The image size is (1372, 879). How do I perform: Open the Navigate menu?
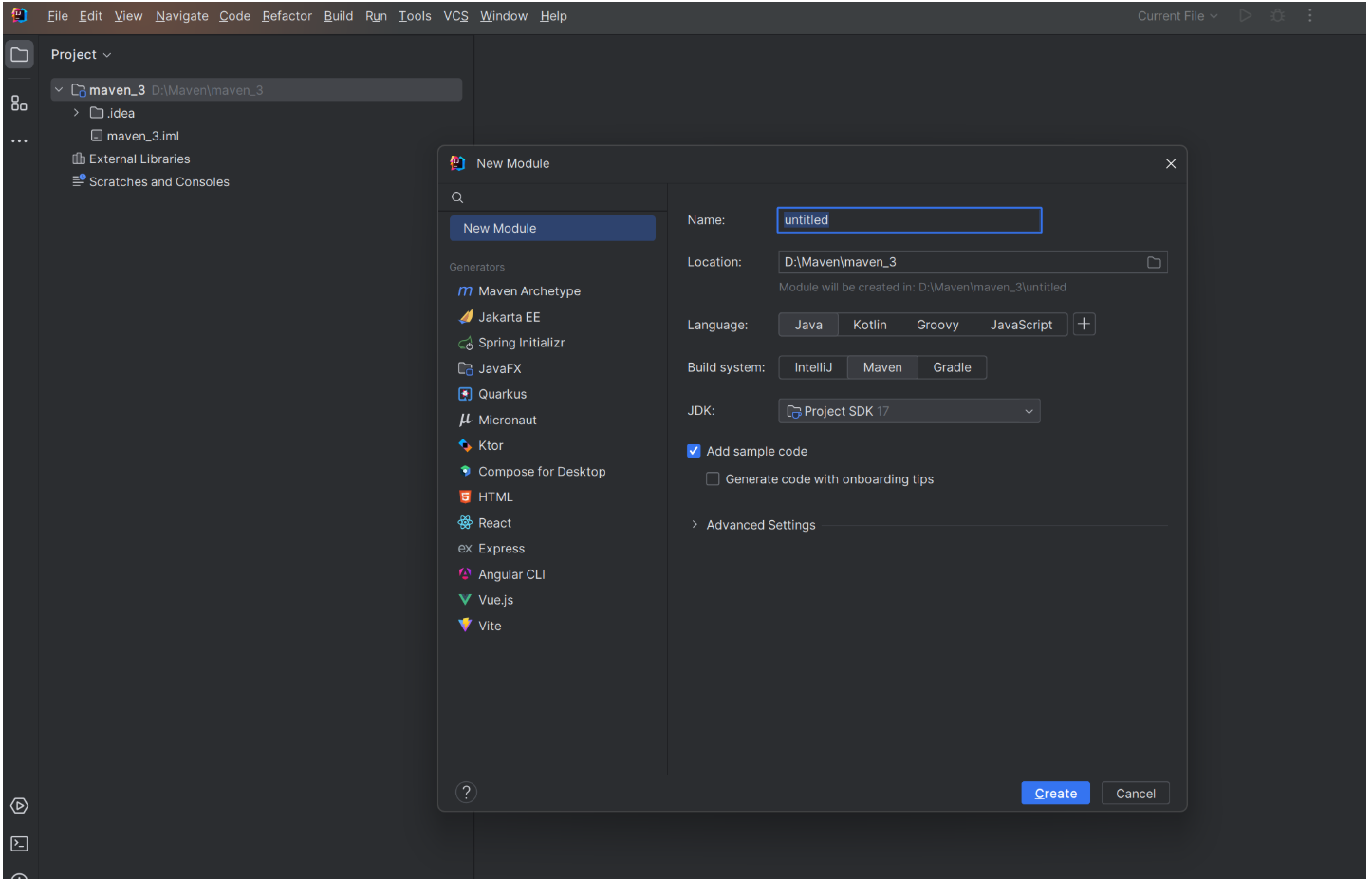click(x=182, y=16)
